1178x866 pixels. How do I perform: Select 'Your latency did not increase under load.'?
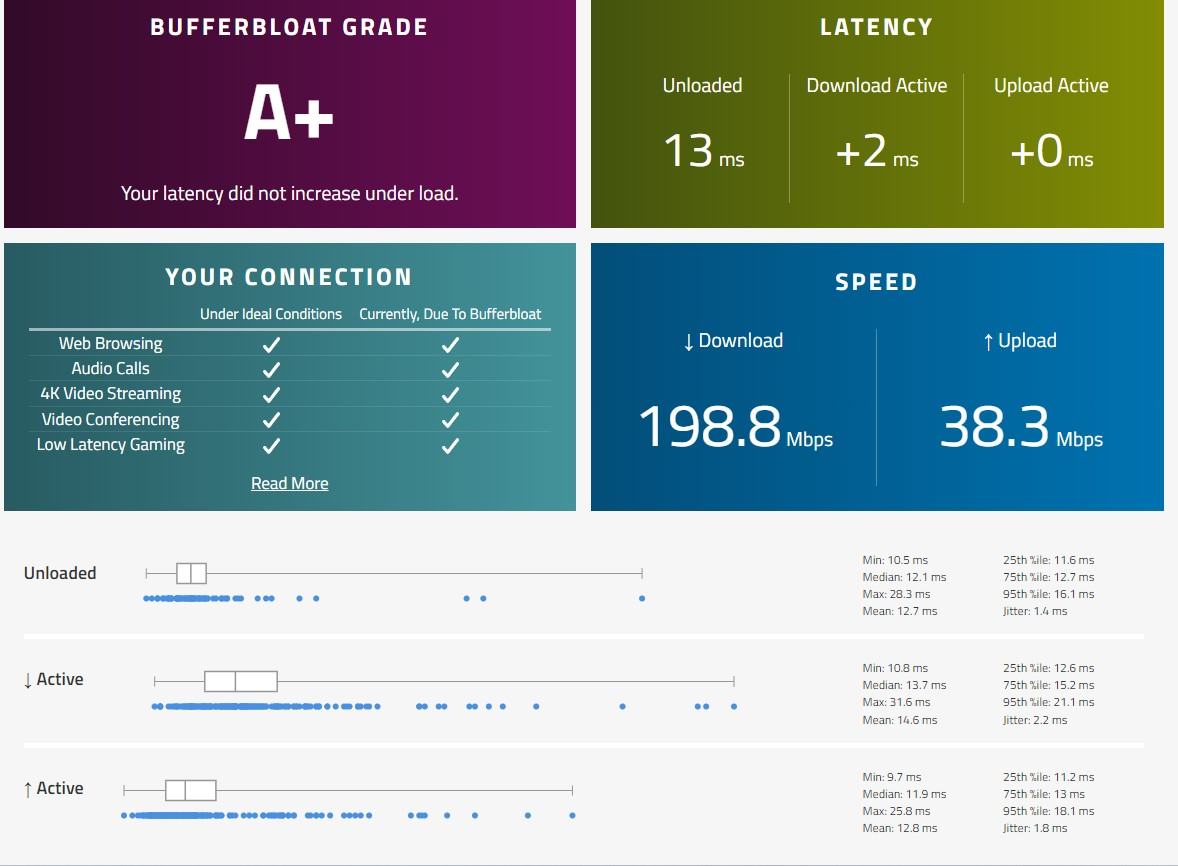pos(289,193)
